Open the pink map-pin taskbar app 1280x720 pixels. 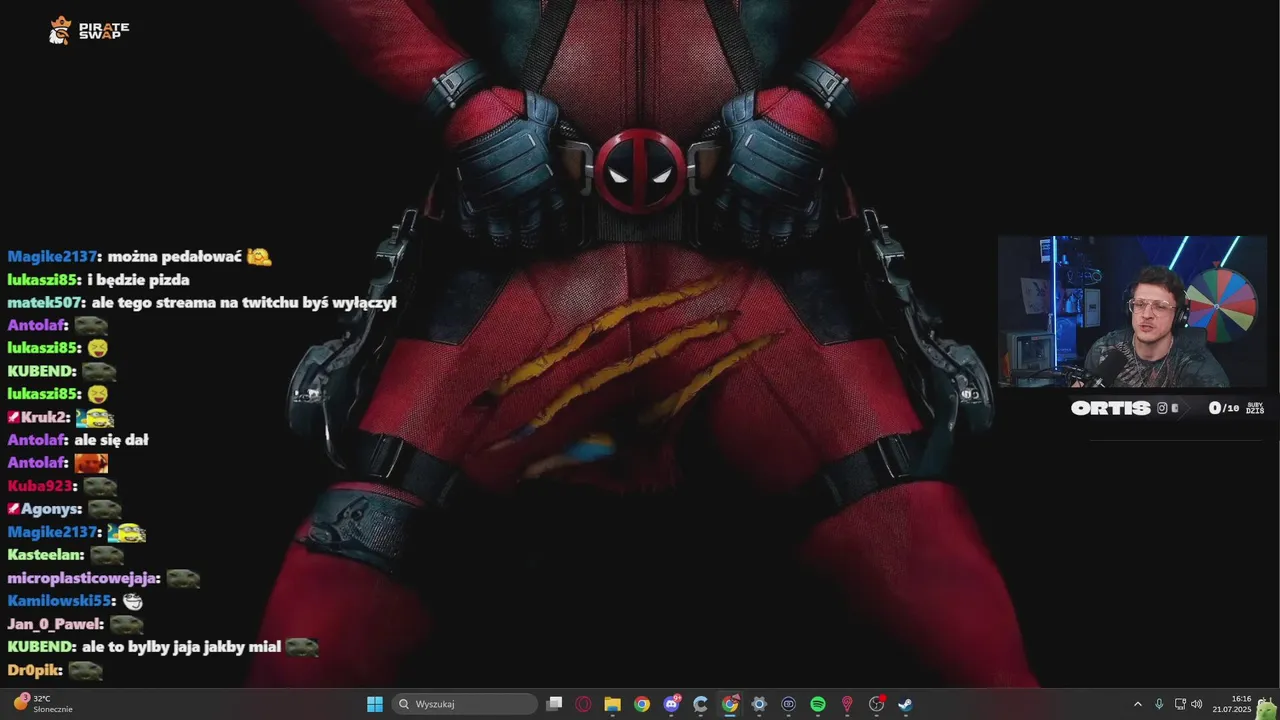[x=847, y=704]
